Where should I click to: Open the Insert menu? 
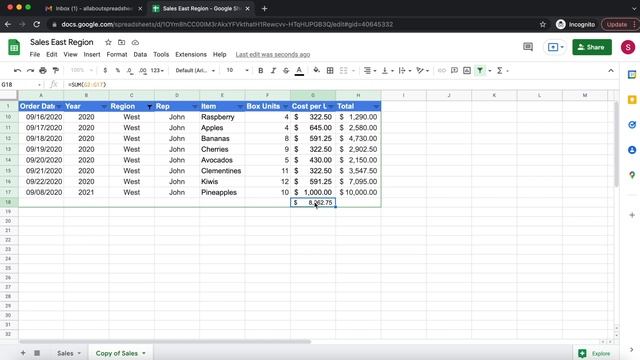[92, 54]
